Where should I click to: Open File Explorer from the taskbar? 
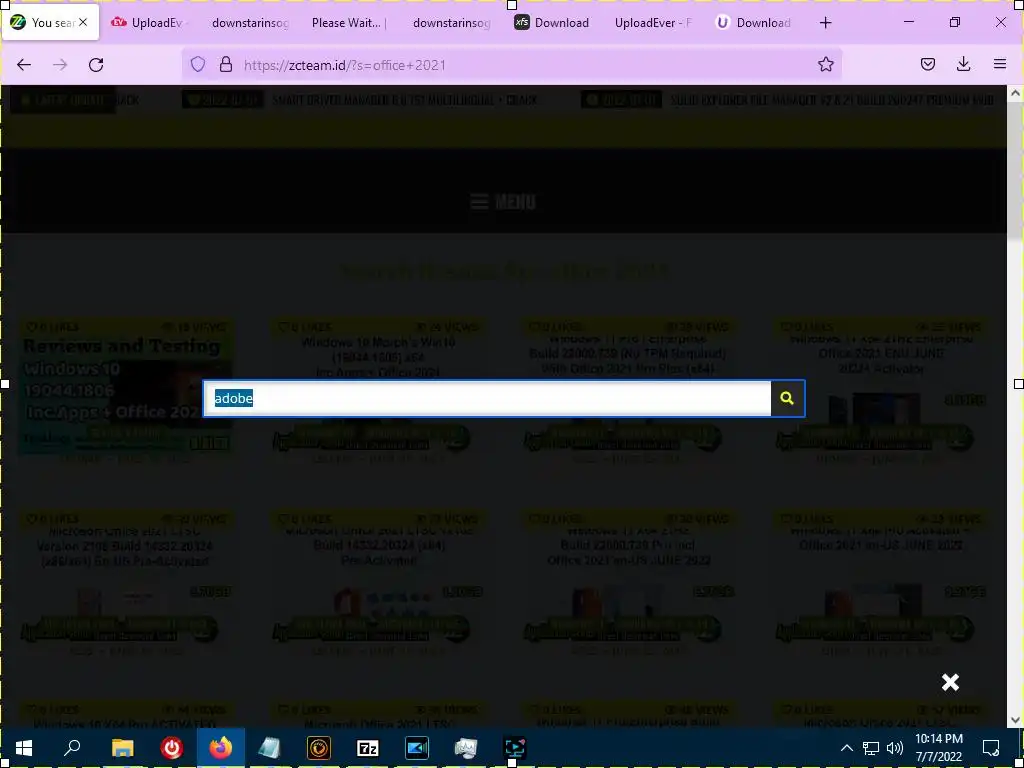(122, 748)
